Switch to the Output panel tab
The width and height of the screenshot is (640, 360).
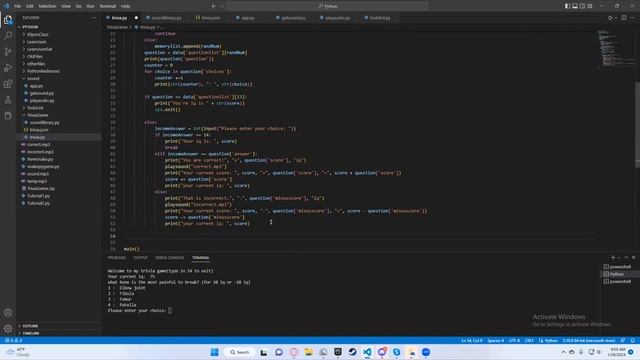140,258
